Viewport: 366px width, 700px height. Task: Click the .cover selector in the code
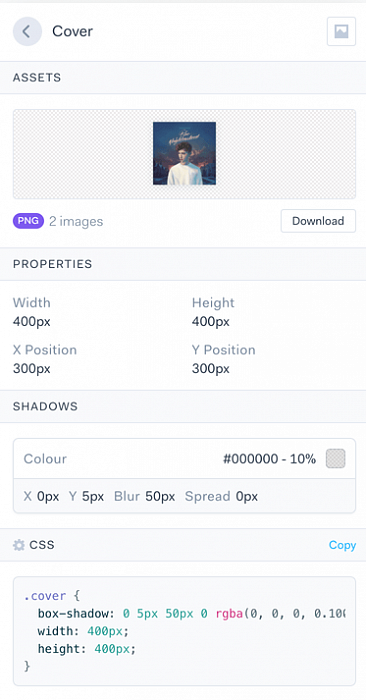tap(45, 596)
